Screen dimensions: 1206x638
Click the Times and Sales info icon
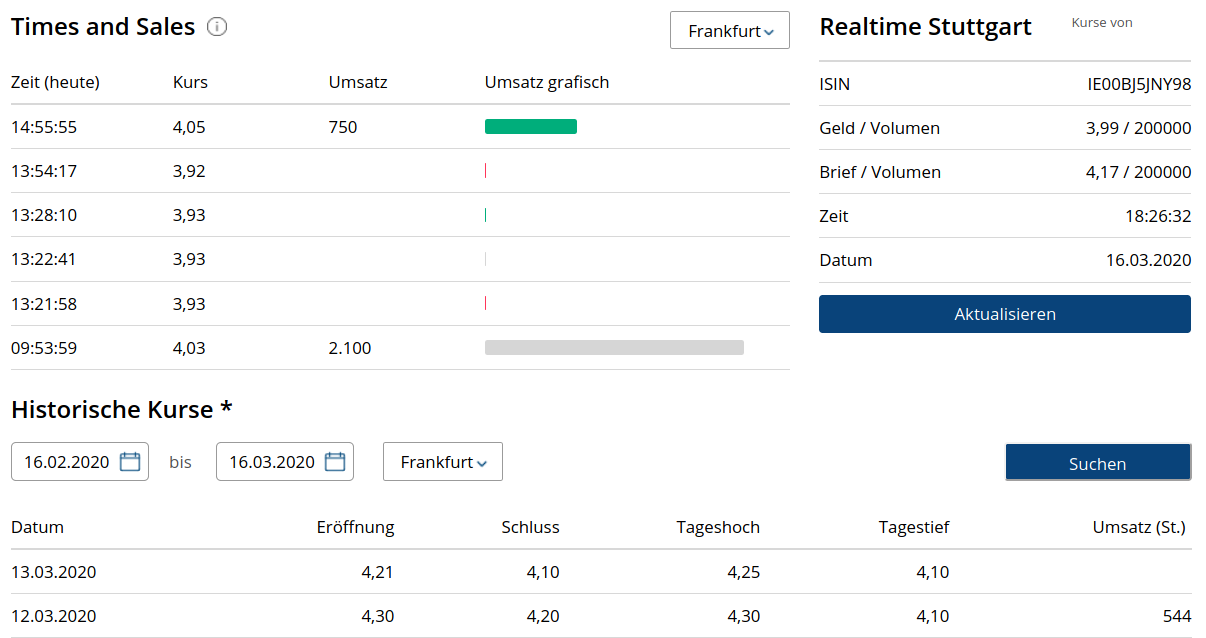coord(217,27)
